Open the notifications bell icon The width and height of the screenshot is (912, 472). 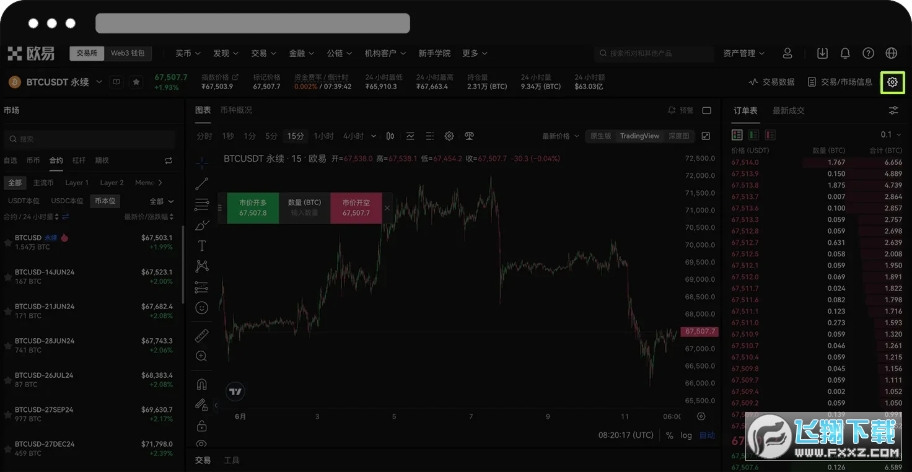tap(845, 53)
